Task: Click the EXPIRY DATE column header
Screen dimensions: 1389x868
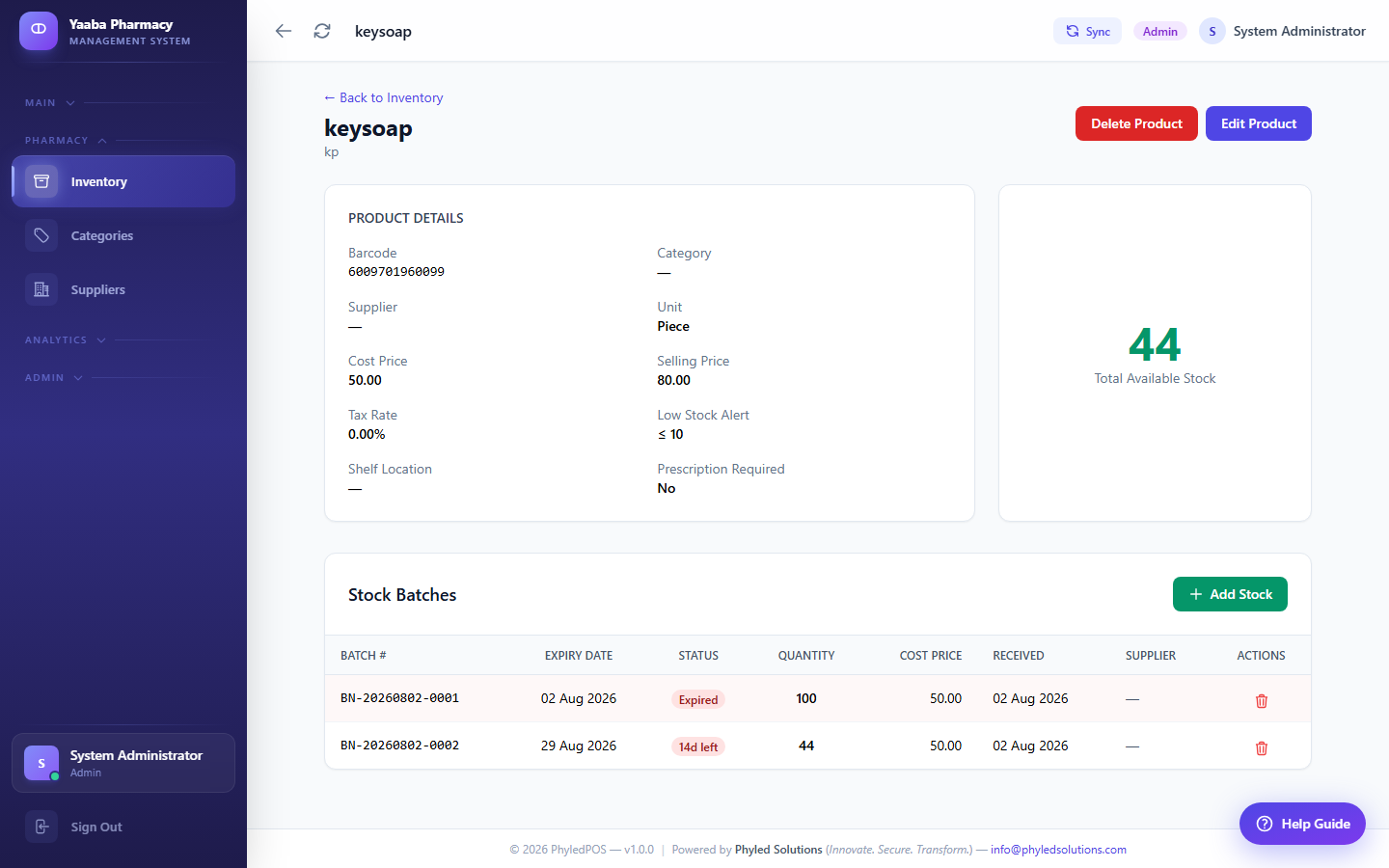Action: click(579, 656)
